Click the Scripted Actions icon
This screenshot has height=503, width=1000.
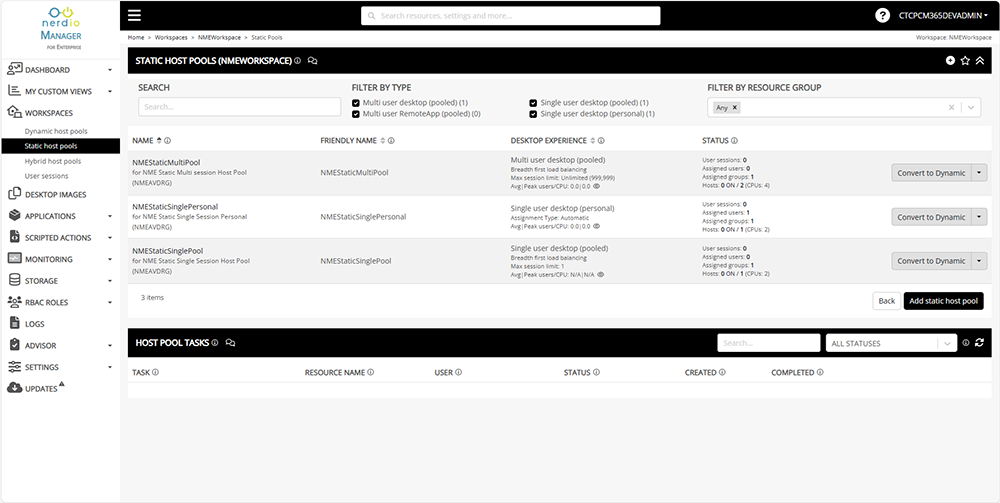point(15,237)
